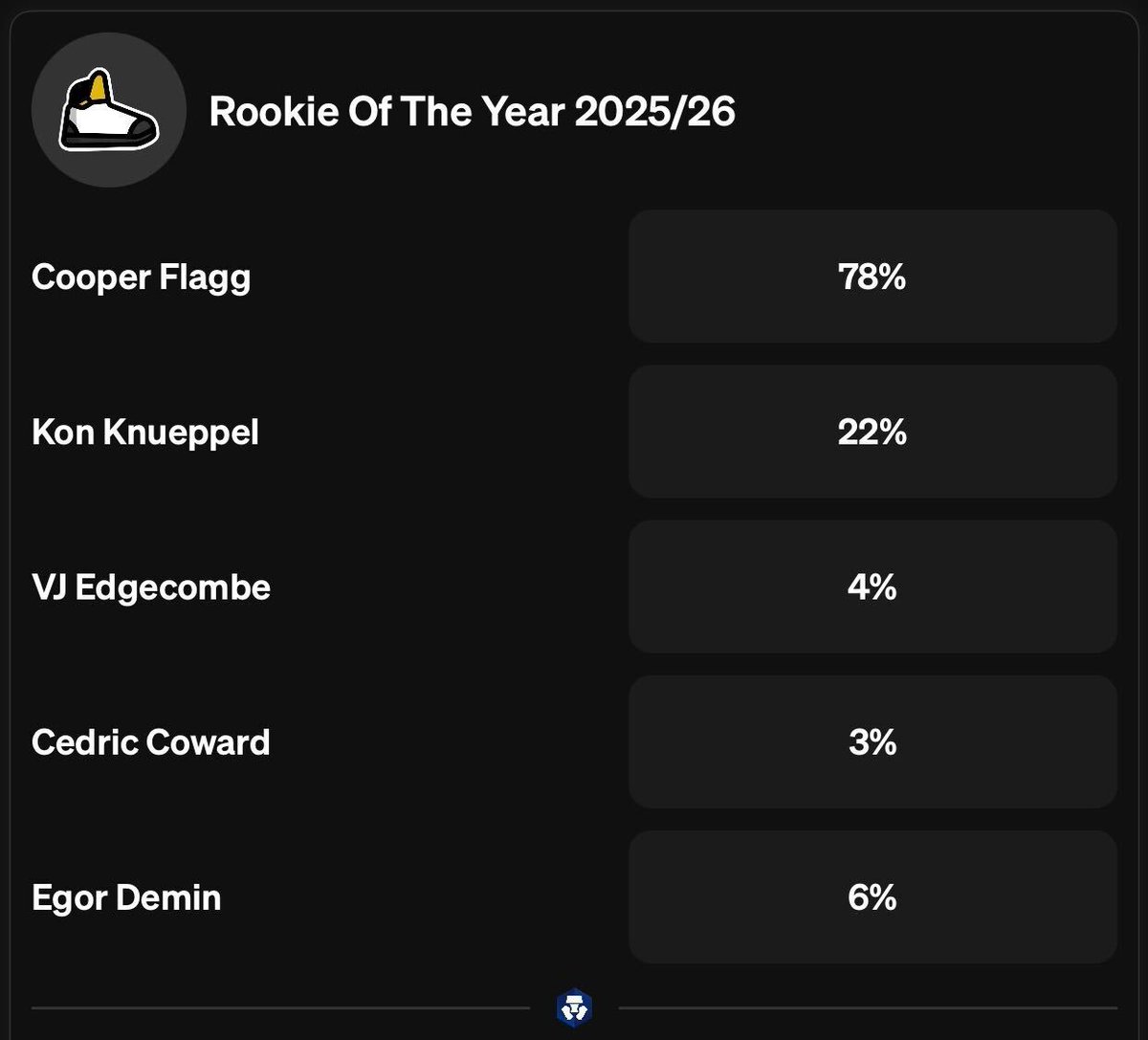Click the 22% number text

872,432
